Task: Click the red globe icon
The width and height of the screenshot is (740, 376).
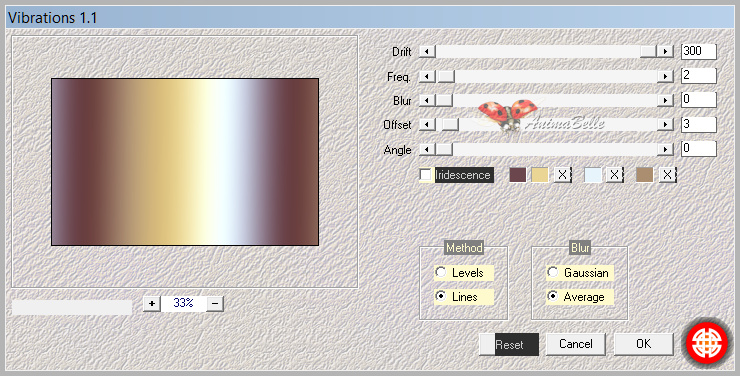Action: coord(707,343)
